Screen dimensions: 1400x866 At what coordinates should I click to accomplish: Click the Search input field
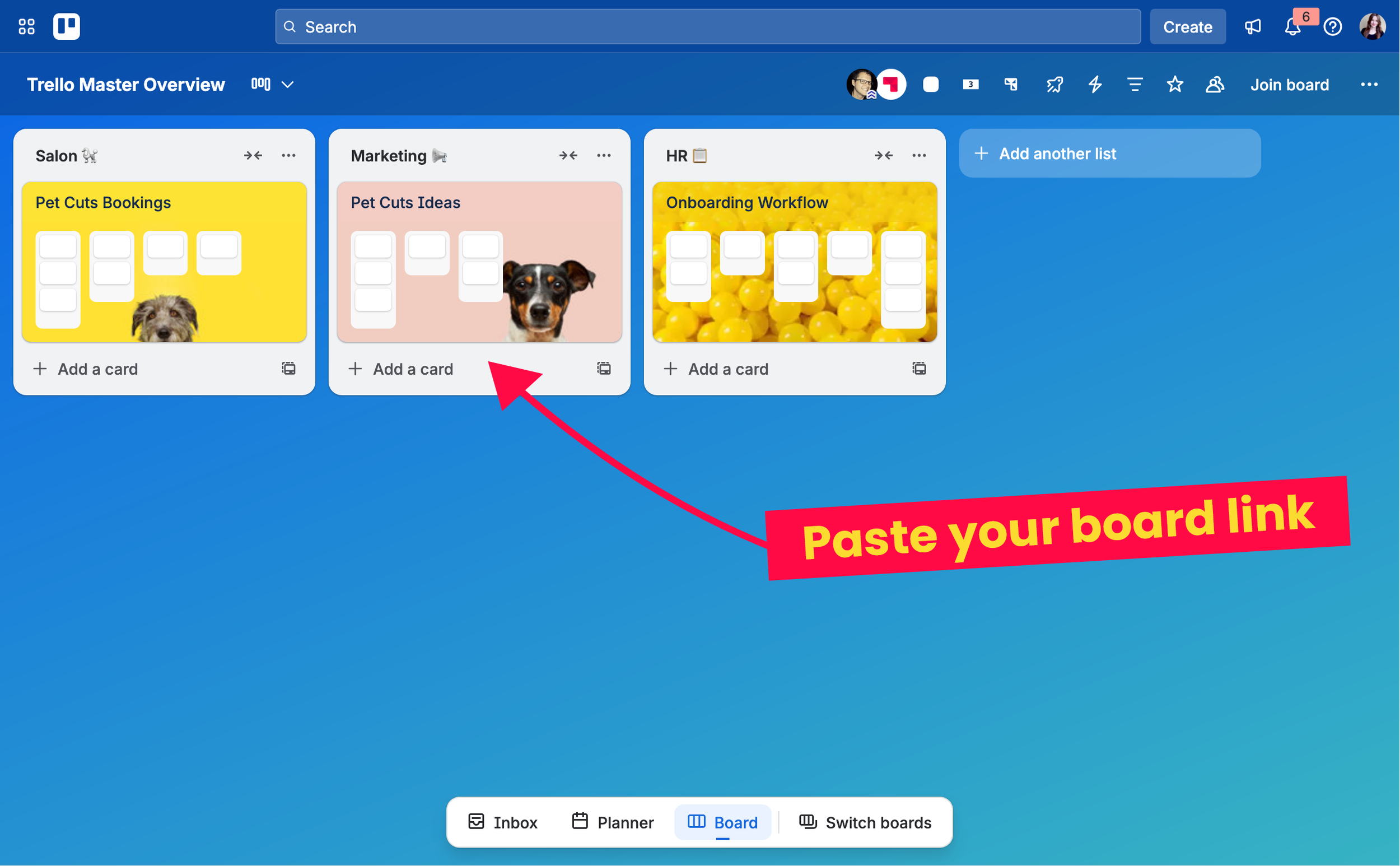708,27
